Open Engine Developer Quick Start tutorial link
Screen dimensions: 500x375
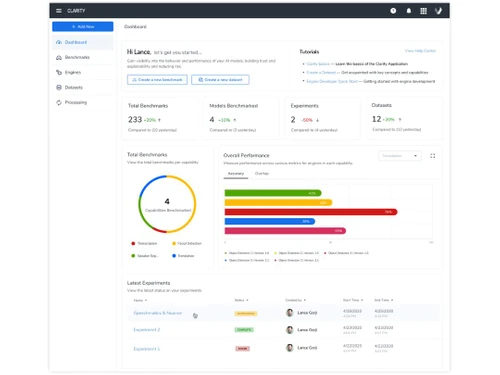click(x=332, y=81)
